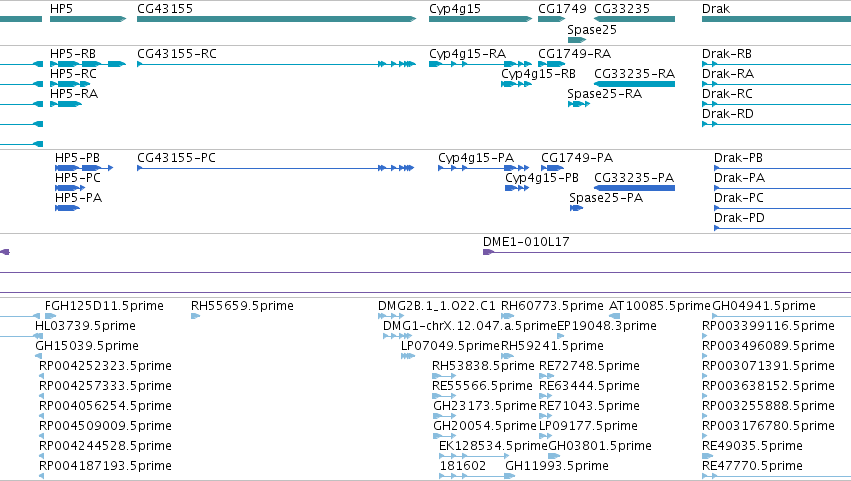
Task: Click protein Cyp4g15-PA label
Action: [476, 158]
